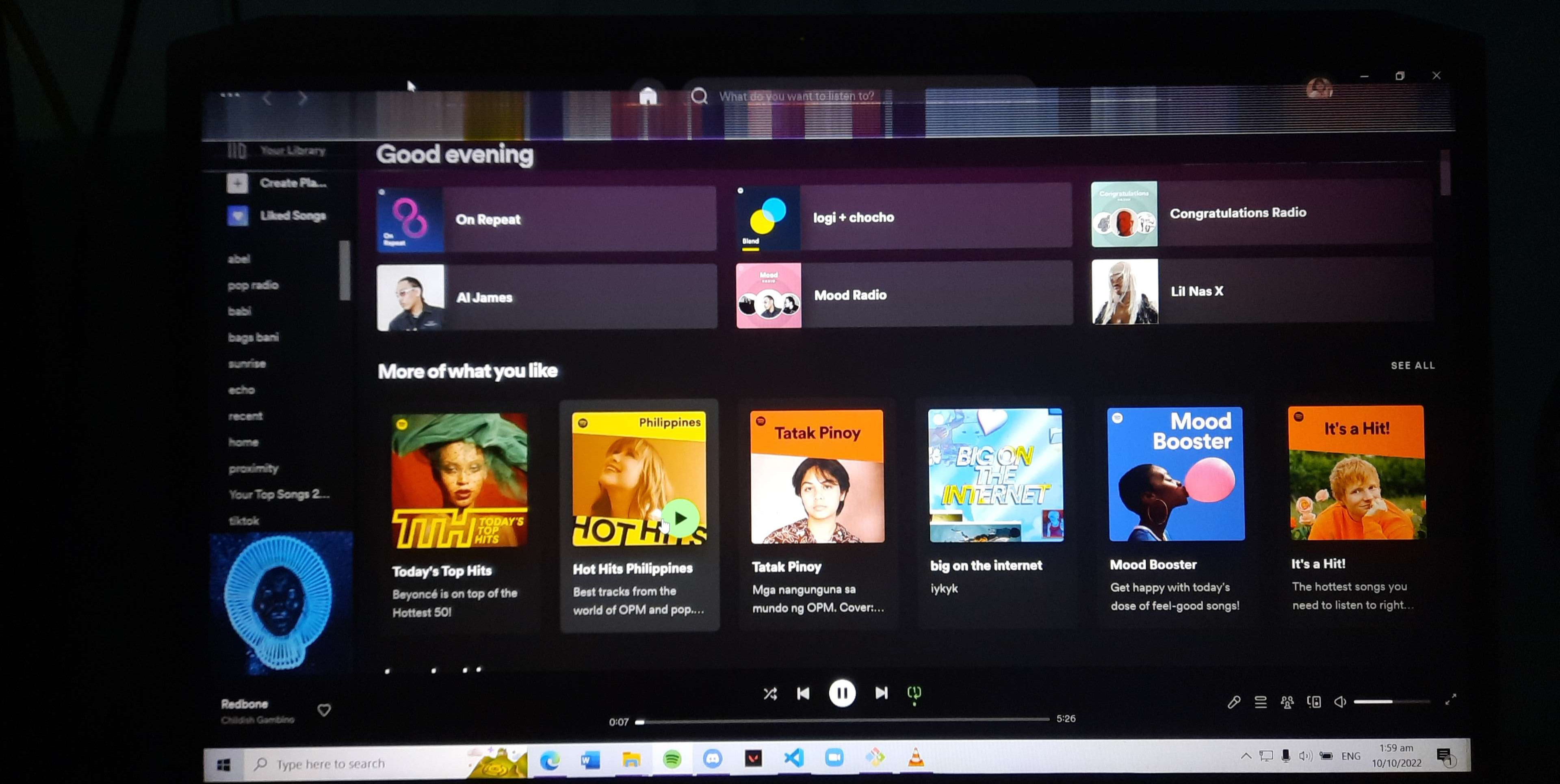This screenshot has width=1560, height=784.
Task: Open the 'proximity' playlist
Action: point(253,469)
